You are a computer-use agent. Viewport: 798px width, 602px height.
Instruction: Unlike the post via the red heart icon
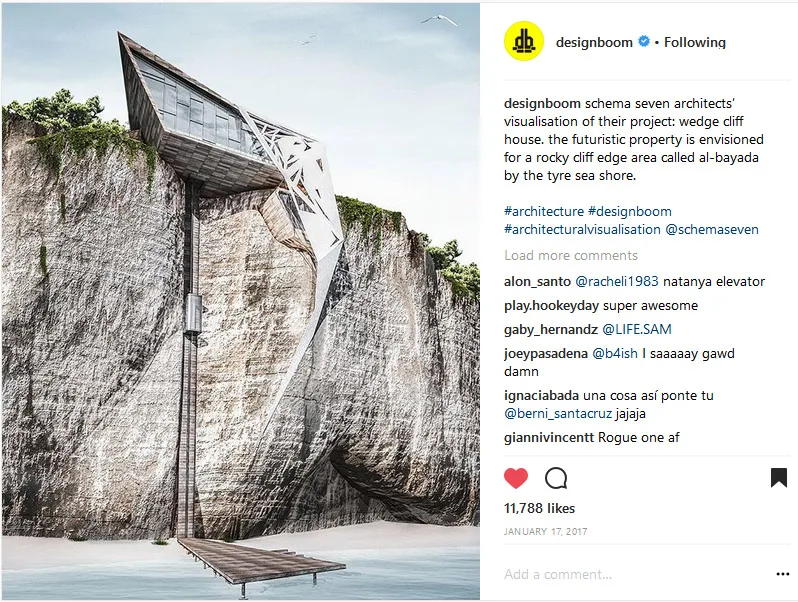(x=516, y=478)
